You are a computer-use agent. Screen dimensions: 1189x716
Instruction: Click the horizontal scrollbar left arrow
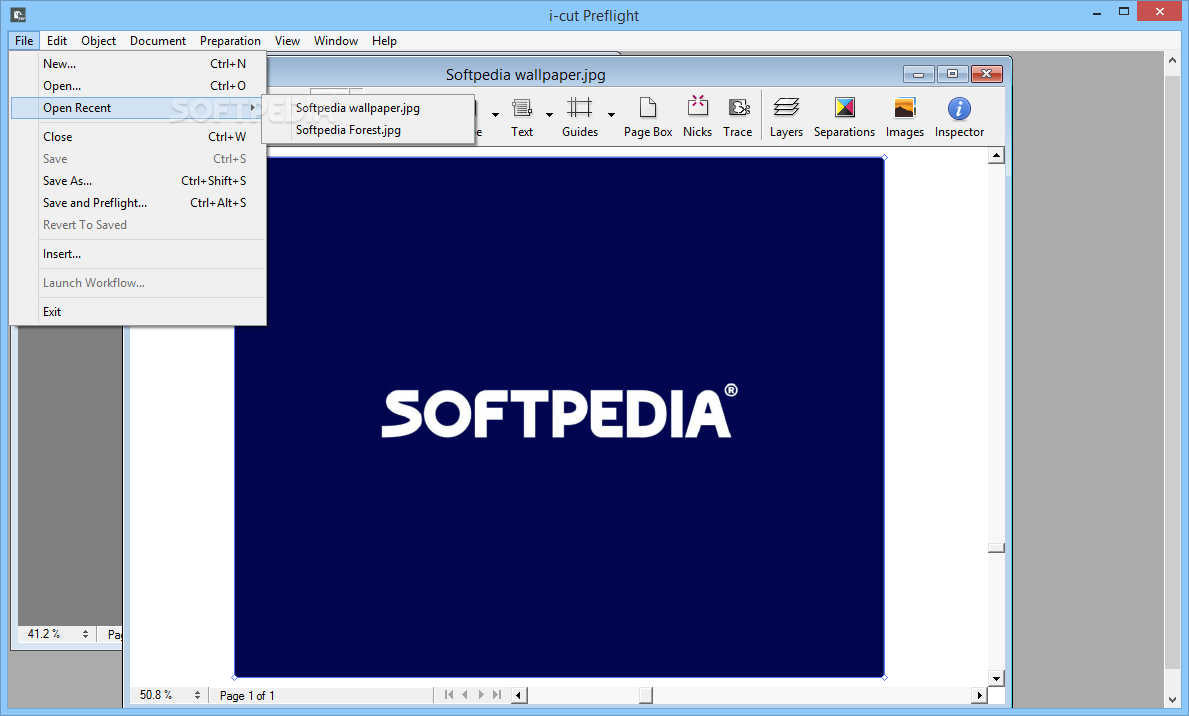point(519,695)
